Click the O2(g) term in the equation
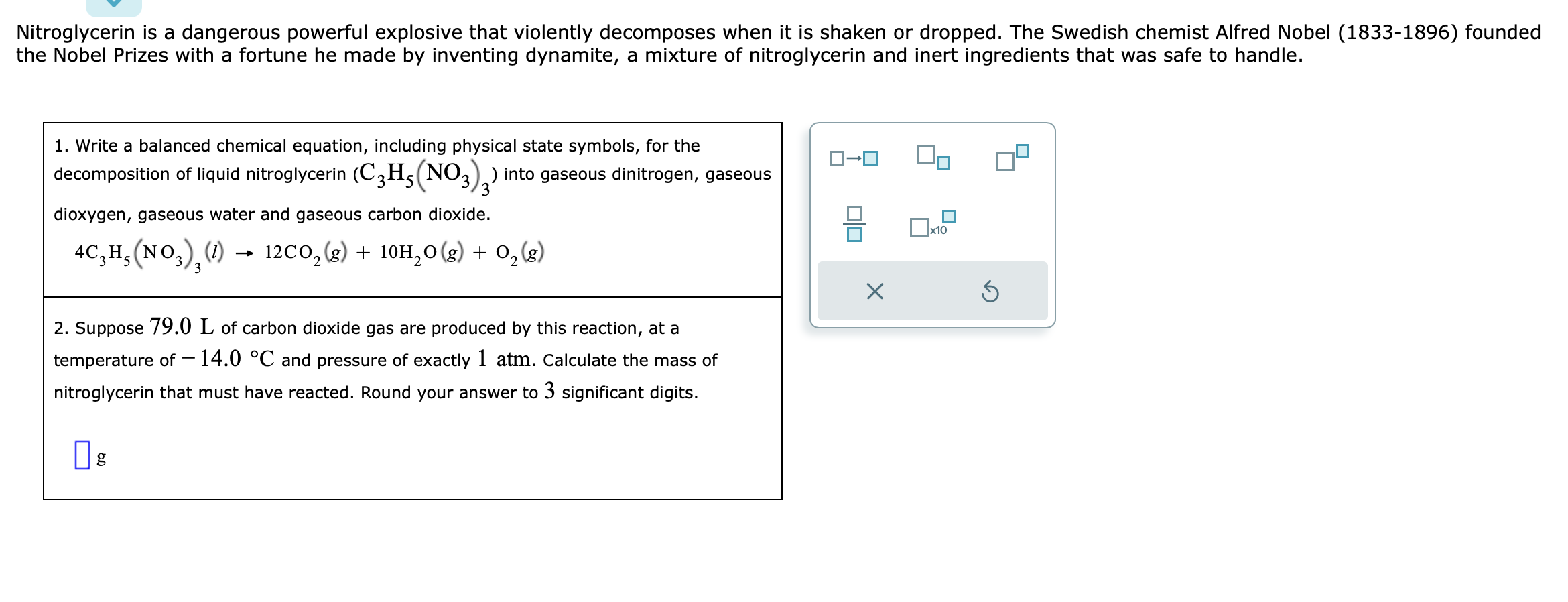 coord(519,253)
